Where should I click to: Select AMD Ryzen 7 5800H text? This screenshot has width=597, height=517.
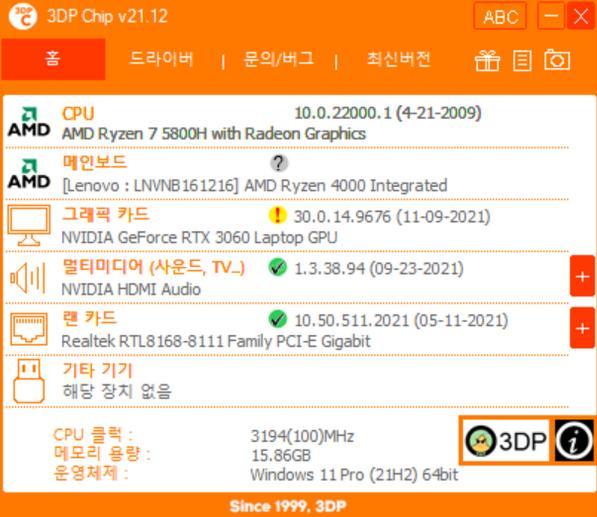(214, 134)
